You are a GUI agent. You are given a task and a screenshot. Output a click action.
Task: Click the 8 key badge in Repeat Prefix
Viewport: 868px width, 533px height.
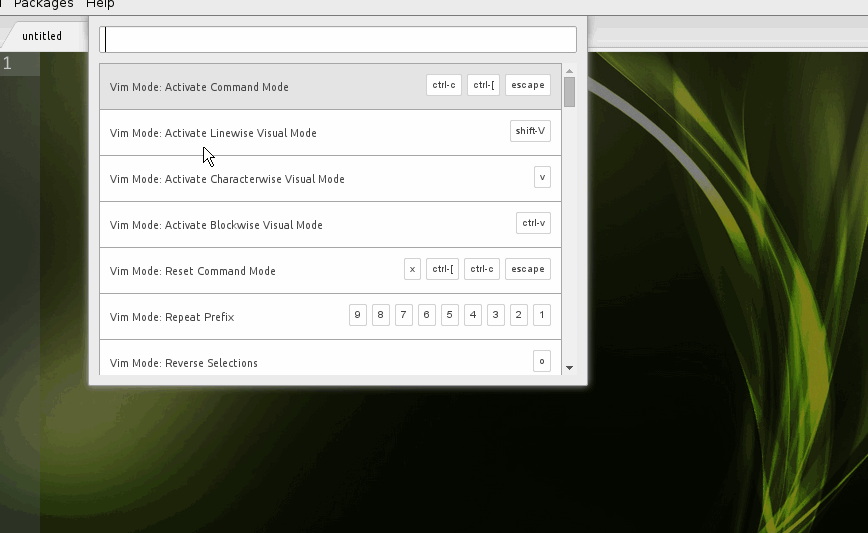(x=381, y=315)
